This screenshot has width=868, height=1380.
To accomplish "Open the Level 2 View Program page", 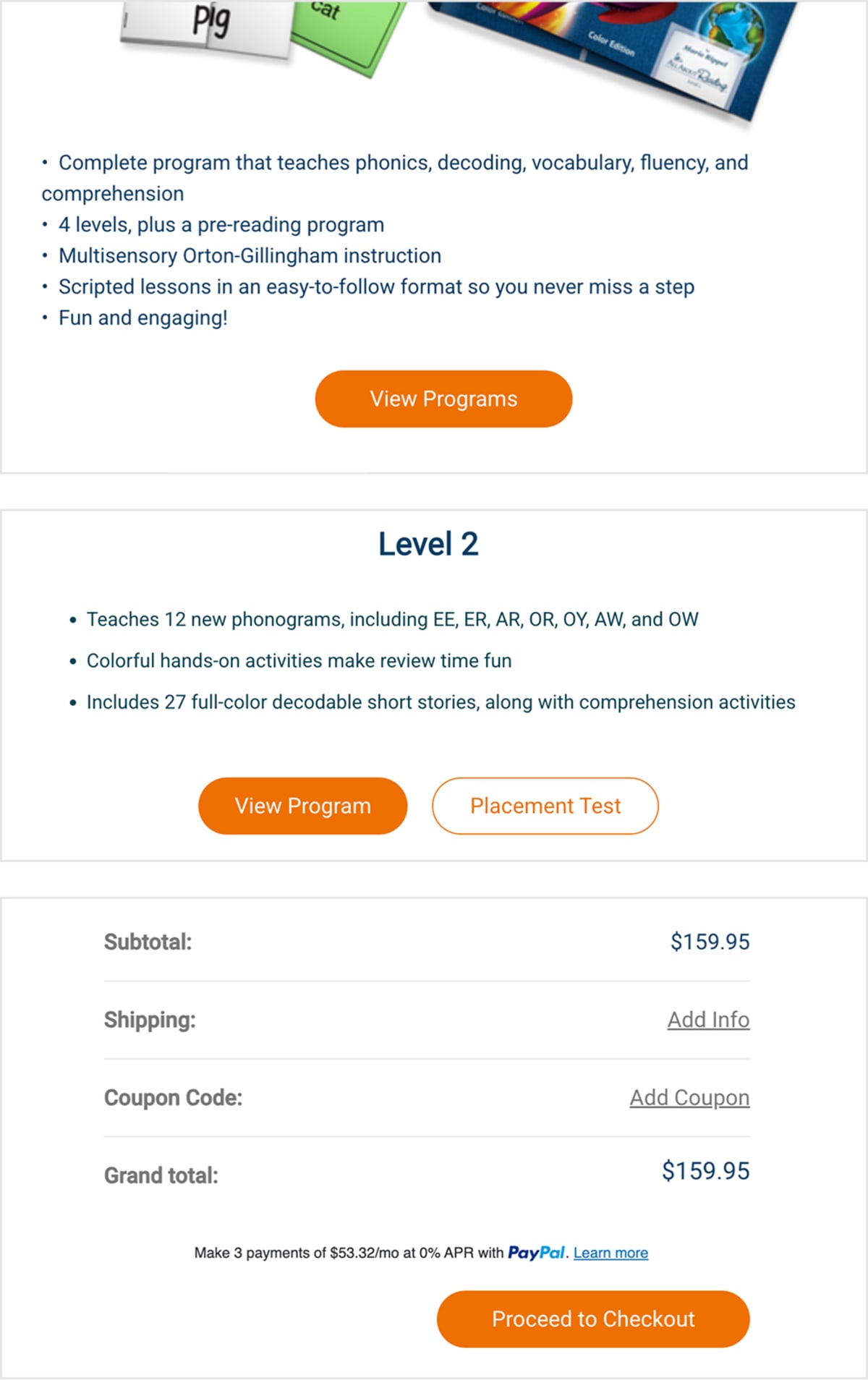I will click(x=302, y=805).
